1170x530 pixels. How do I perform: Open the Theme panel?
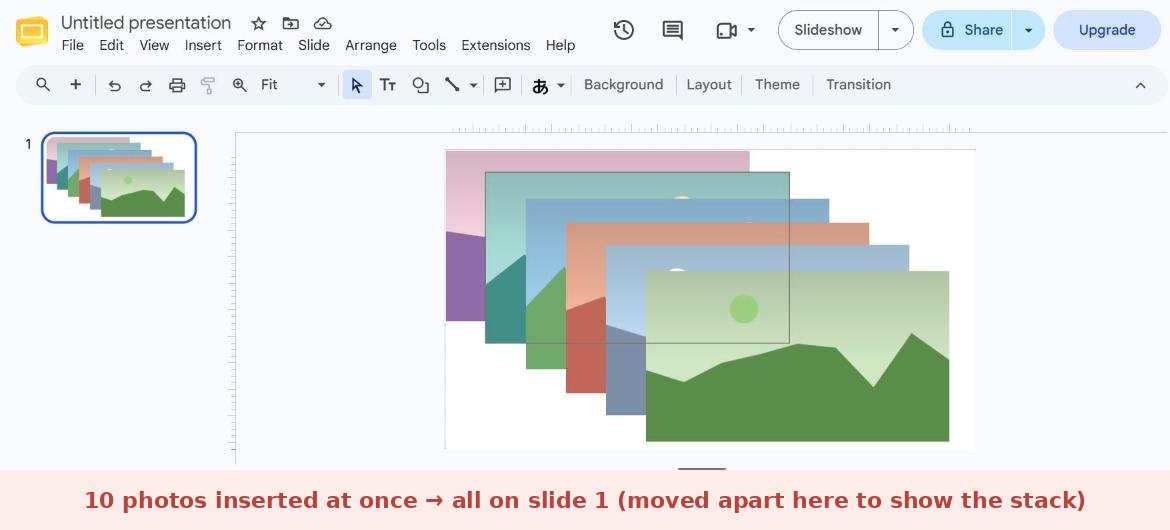(777, 85)
